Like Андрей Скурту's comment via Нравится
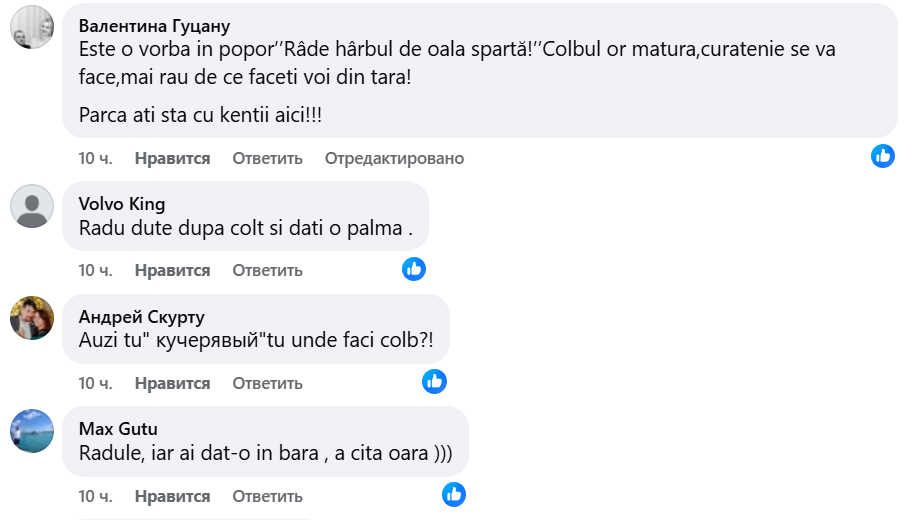Viewport: 915px width, 520px height. (172, 383)
